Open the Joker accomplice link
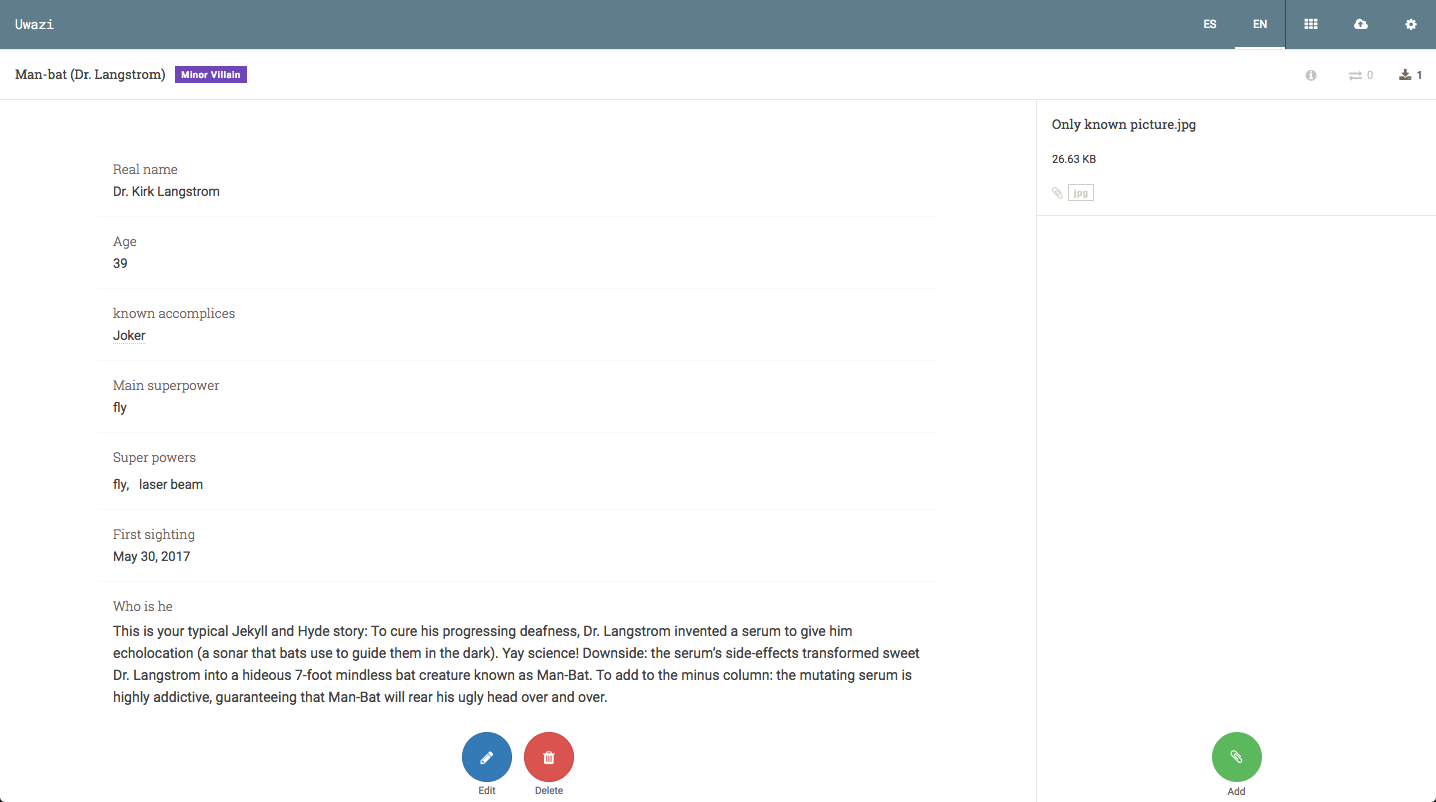1436x802 pixels. pyautogui.click(x=129, y=336)
